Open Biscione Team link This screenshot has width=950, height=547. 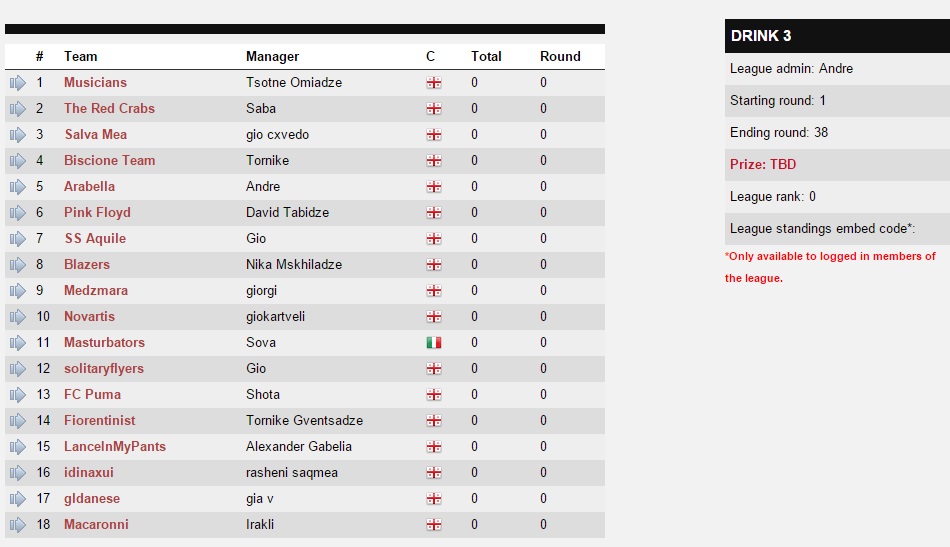point(109,161)
